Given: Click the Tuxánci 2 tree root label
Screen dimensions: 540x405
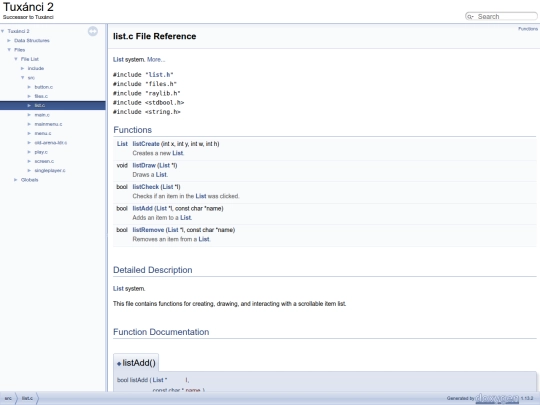Looking at the screenshot, I should click(18, 31).
